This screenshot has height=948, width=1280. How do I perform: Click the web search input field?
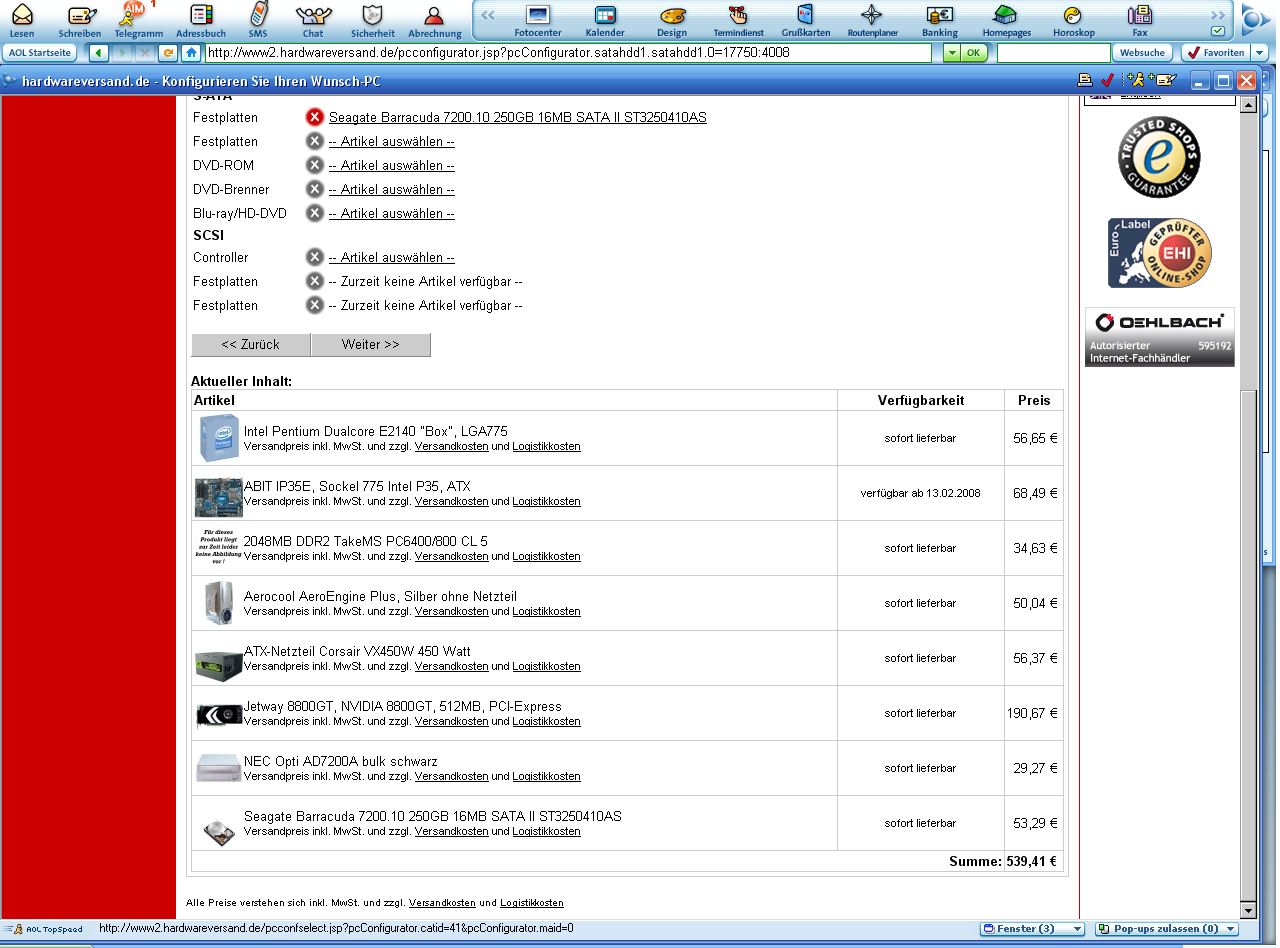click(x=1053, y=53)
